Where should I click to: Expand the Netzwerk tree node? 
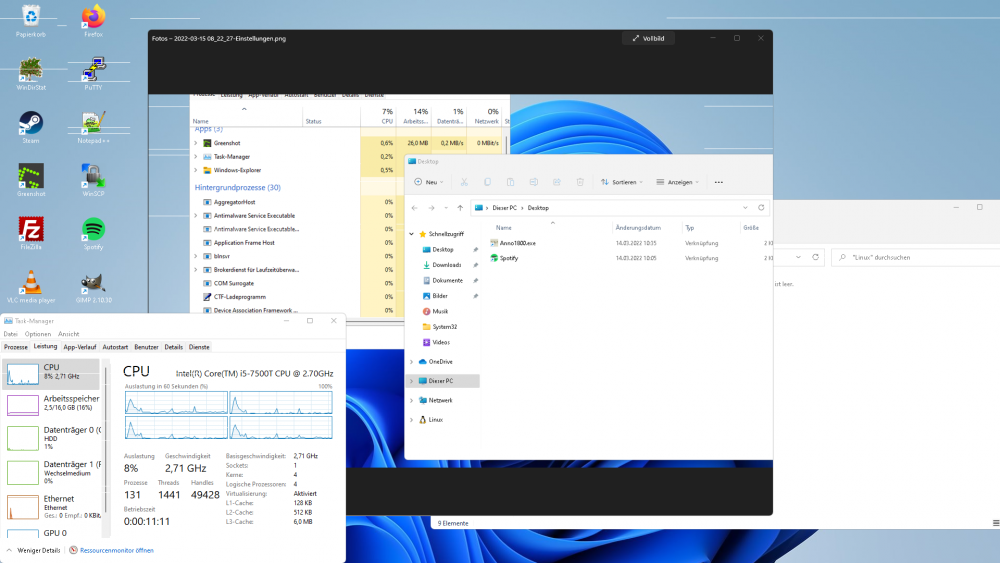[x=411, y=400]
